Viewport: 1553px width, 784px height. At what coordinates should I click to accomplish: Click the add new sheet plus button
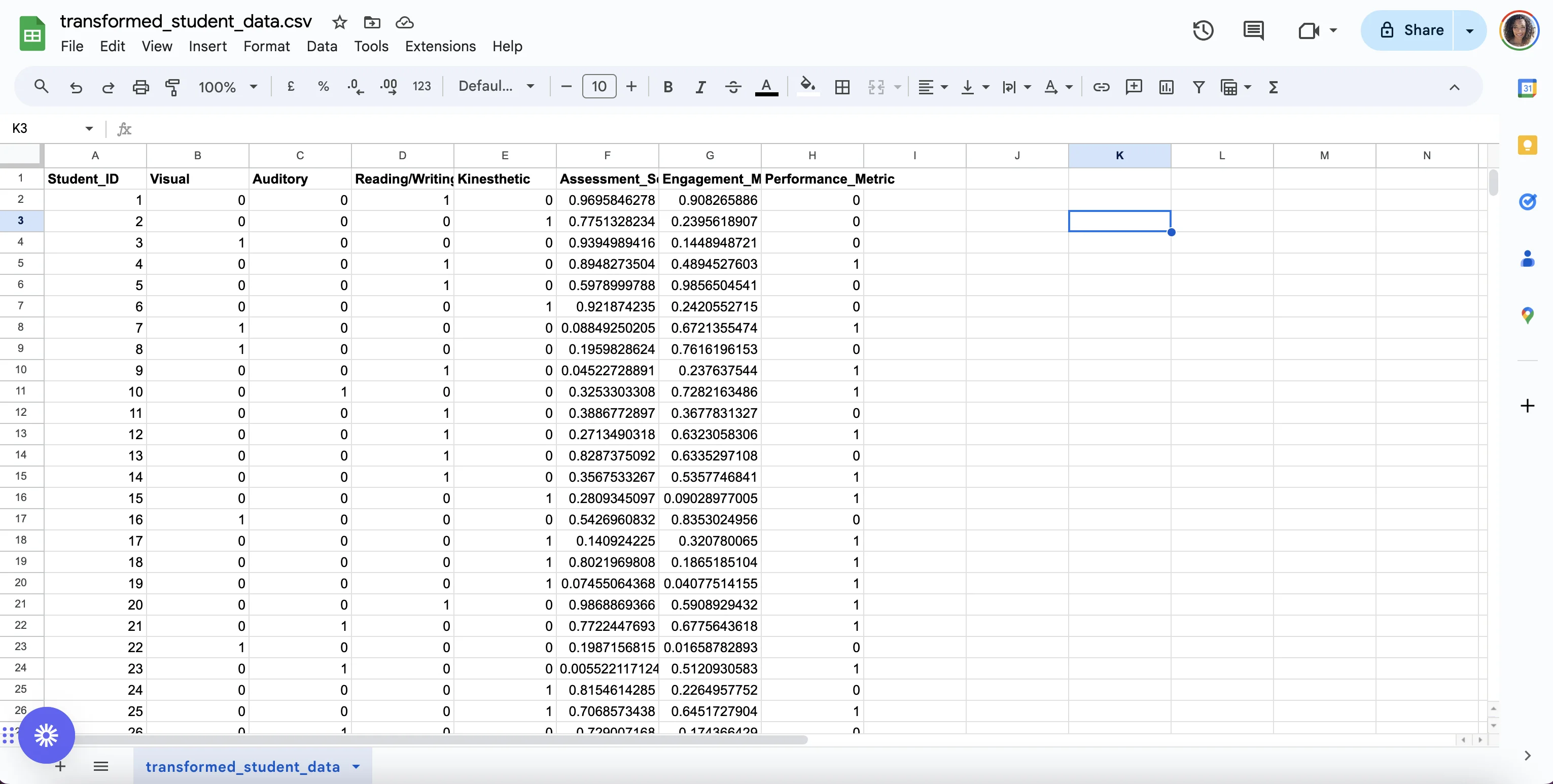[60, 767]
